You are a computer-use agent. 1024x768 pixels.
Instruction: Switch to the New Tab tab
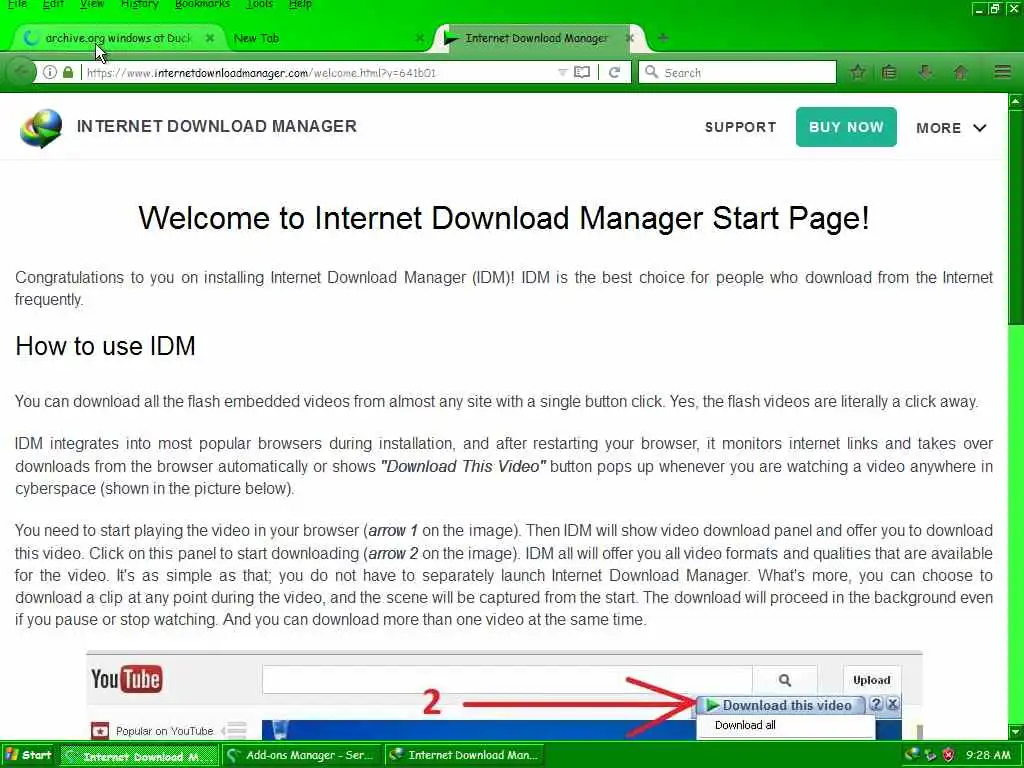coord(256,39)
